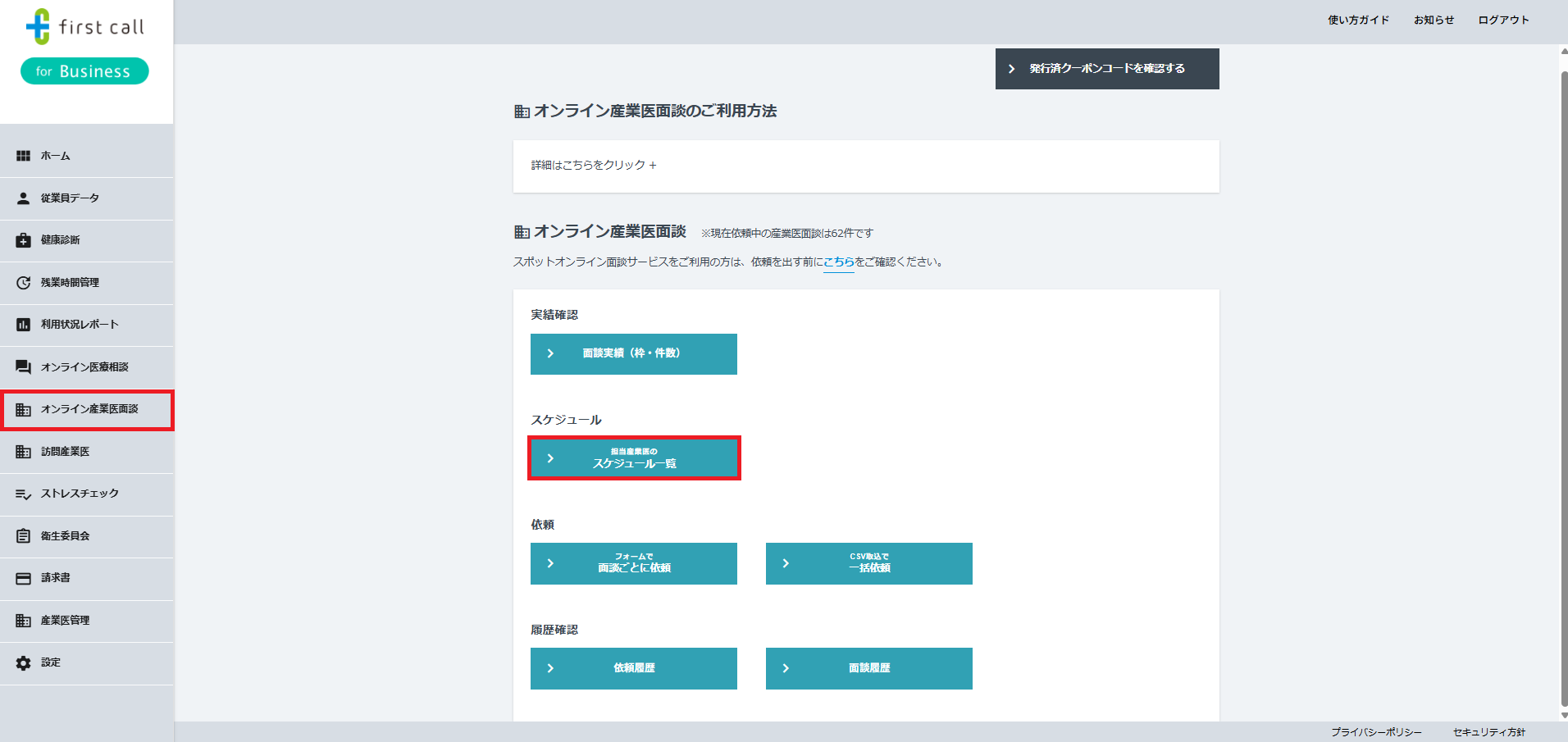Click the 衛生委員会 clipboard icon

[x=23, y=536]
